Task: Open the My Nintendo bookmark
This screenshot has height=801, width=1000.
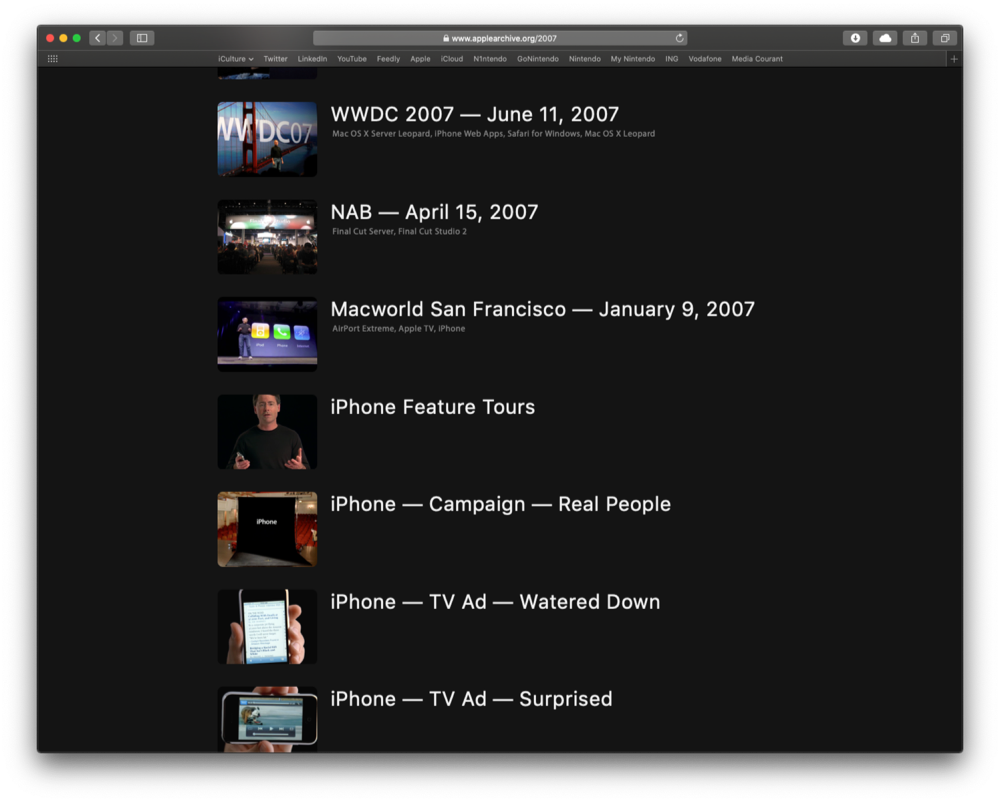Action: tap(633, 59)
